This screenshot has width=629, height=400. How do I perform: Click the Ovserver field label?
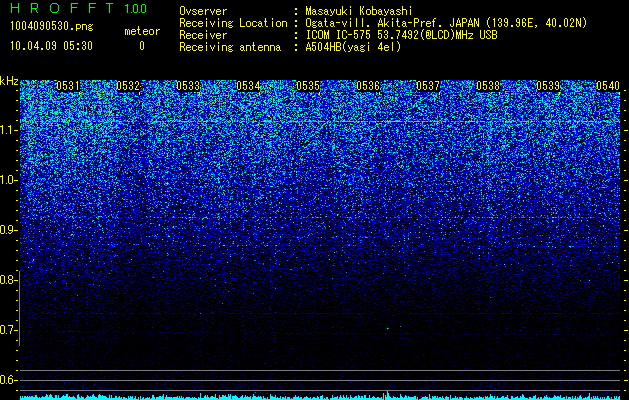coord(203,11)
